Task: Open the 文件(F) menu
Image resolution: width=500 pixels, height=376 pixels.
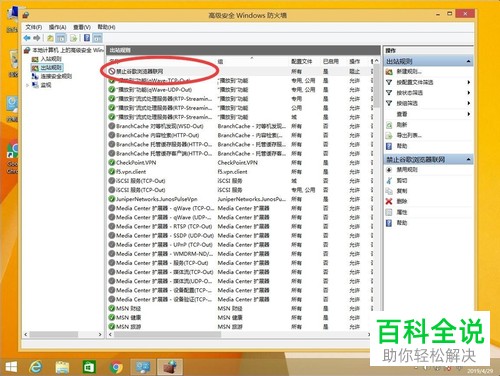Action: 34,27
